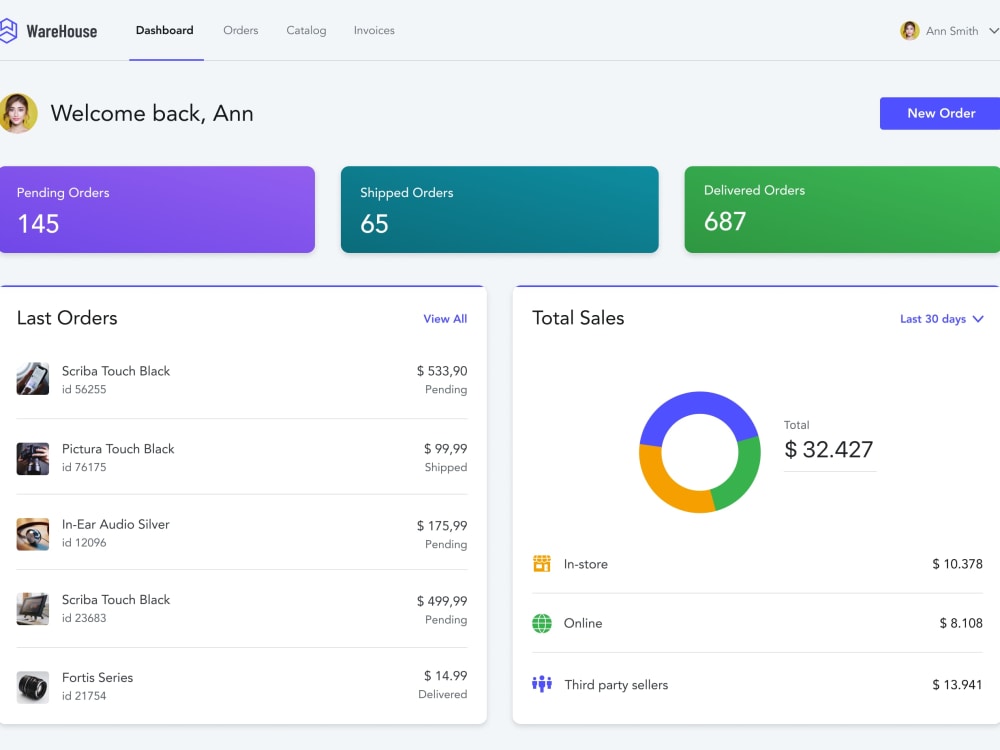Select the Online sales label
The width and height of the screenshot is (1000, 750).
583,623
